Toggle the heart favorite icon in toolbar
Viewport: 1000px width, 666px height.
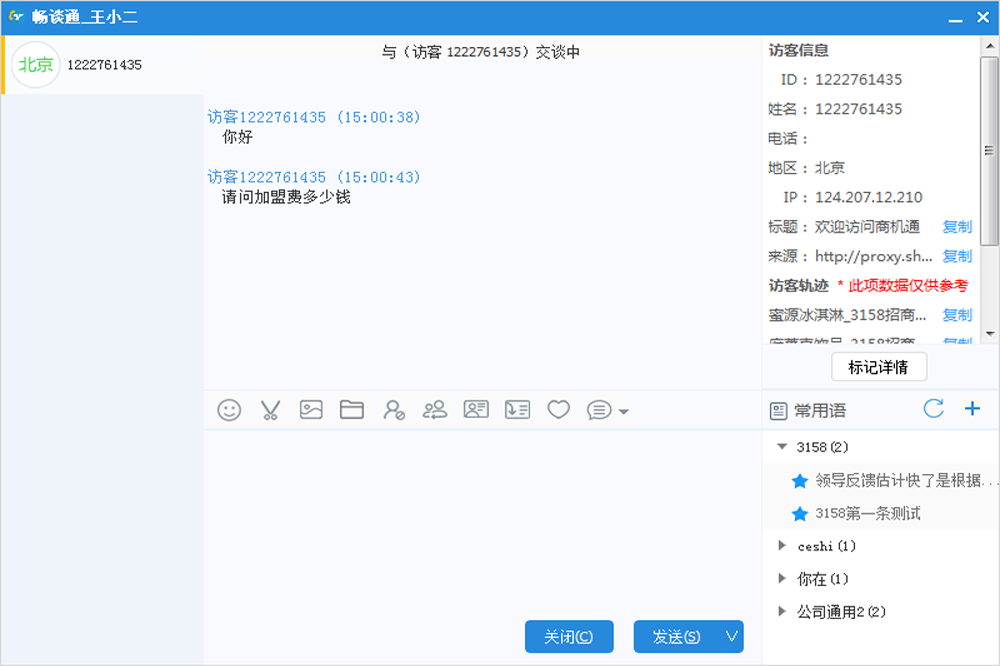click(x=558, y=409)
